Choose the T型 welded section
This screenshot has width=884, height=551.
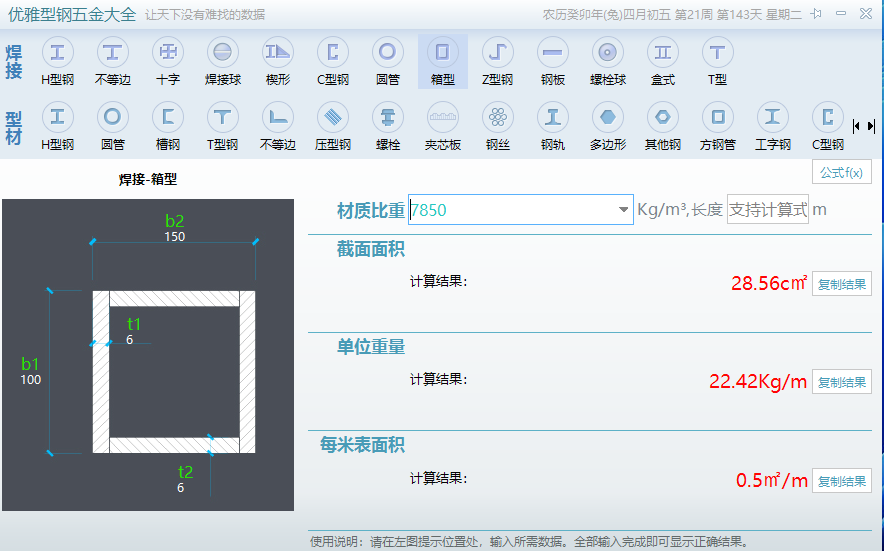pos(717,61)
